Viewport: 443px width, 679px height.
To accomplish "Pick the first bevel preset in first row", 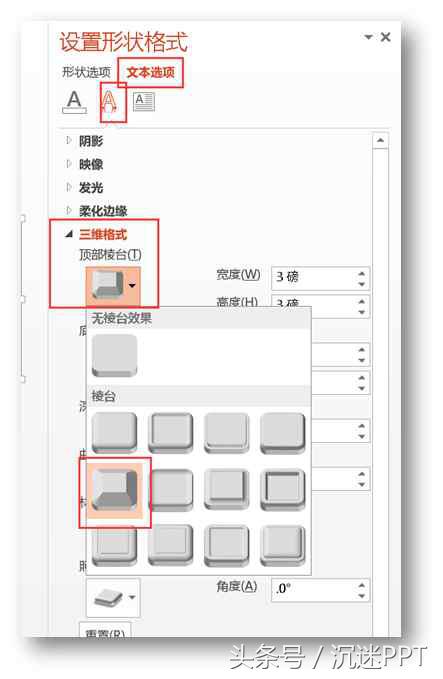I will (115, 432).
